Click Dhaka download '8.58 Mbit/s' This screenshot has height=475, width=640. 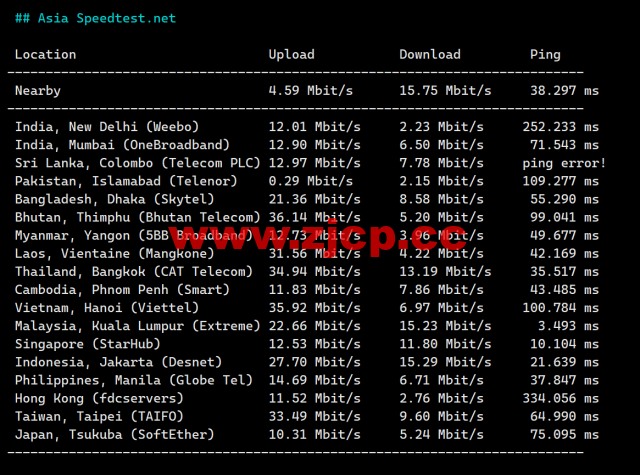(441, 199)
